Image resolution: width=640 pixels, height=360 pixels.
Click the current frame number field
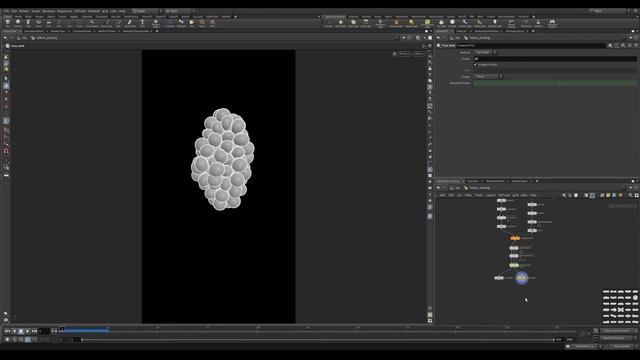44,331
